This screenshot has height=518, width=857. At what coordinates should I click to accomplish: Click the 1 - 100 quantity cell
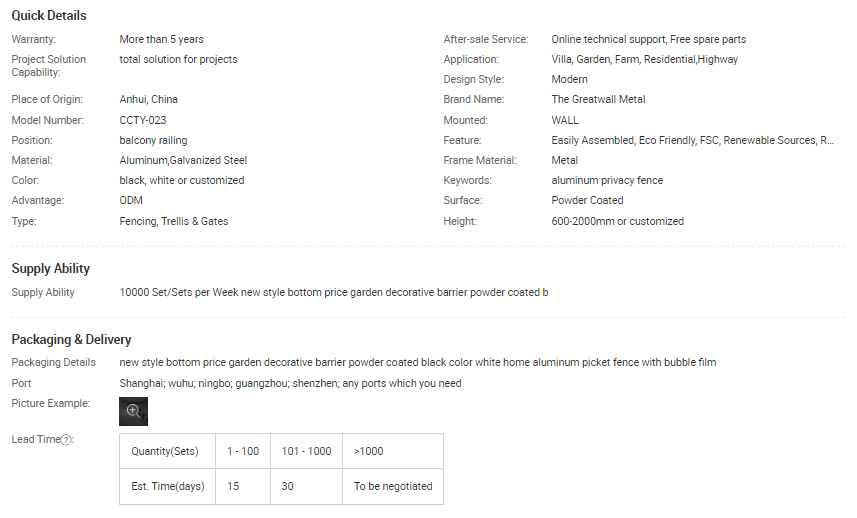[243, 451]
